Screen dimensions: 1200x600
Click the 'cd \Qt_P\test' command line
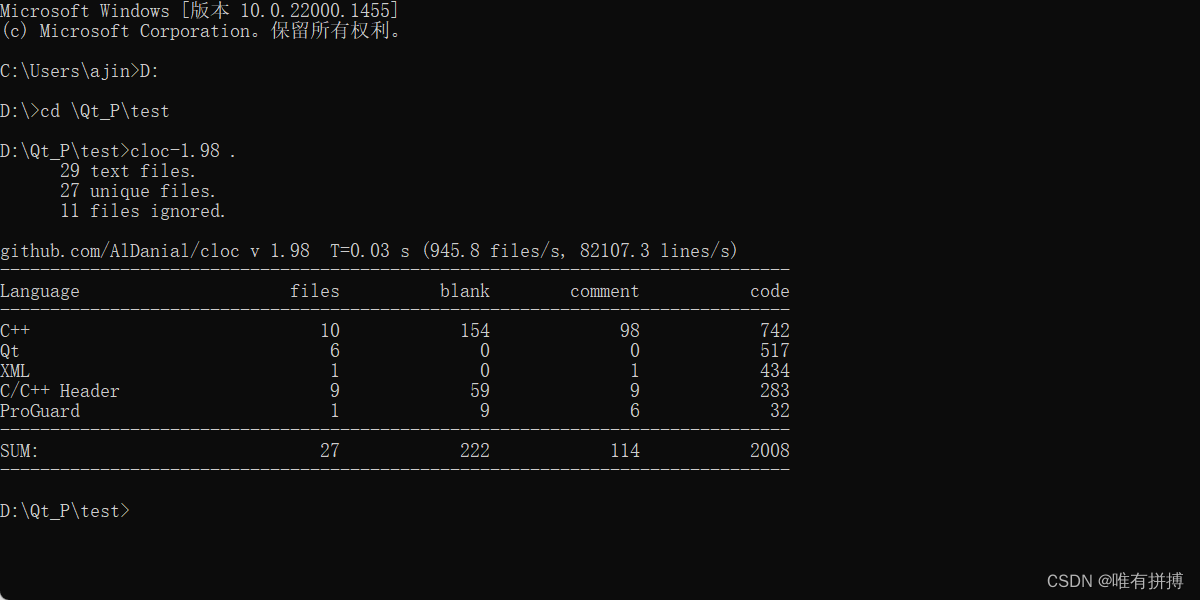[85, 111]
